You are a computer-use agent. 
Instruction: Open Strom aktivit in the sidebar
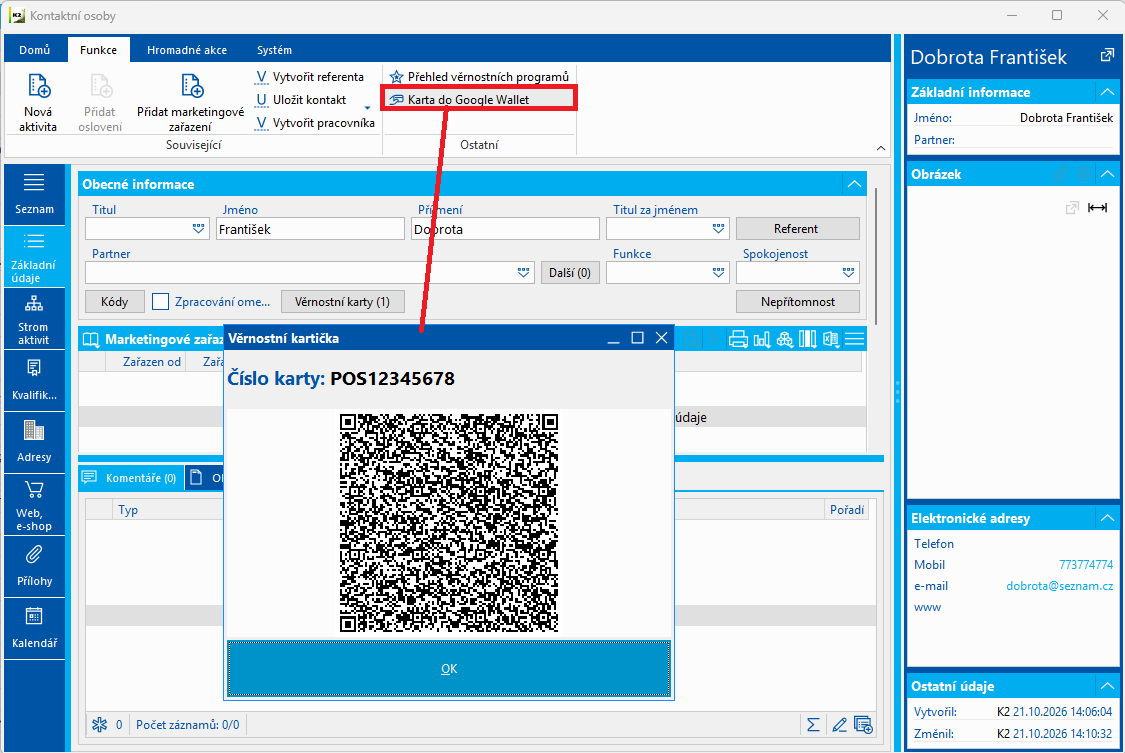34,319
